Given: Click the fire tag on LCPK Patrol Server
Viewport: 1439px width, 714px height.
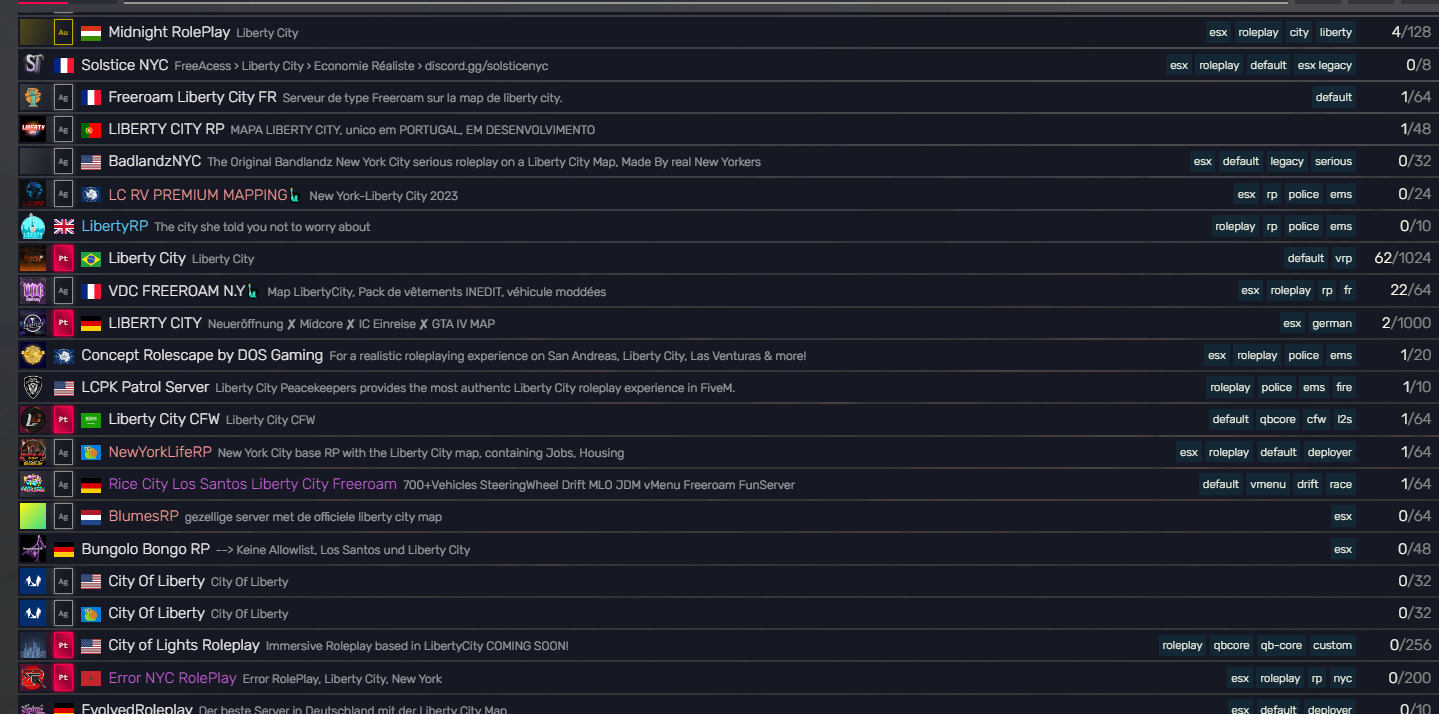Looking at the screenshot, I should (x=1344, y=387).
